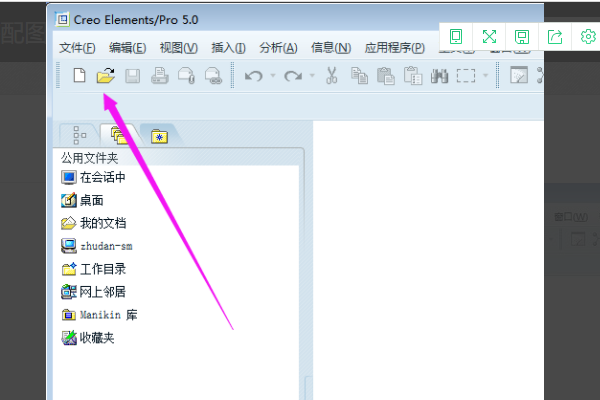Open a file with the folder icon
This screenshot has height=400, width=600.
pos(106,75)
